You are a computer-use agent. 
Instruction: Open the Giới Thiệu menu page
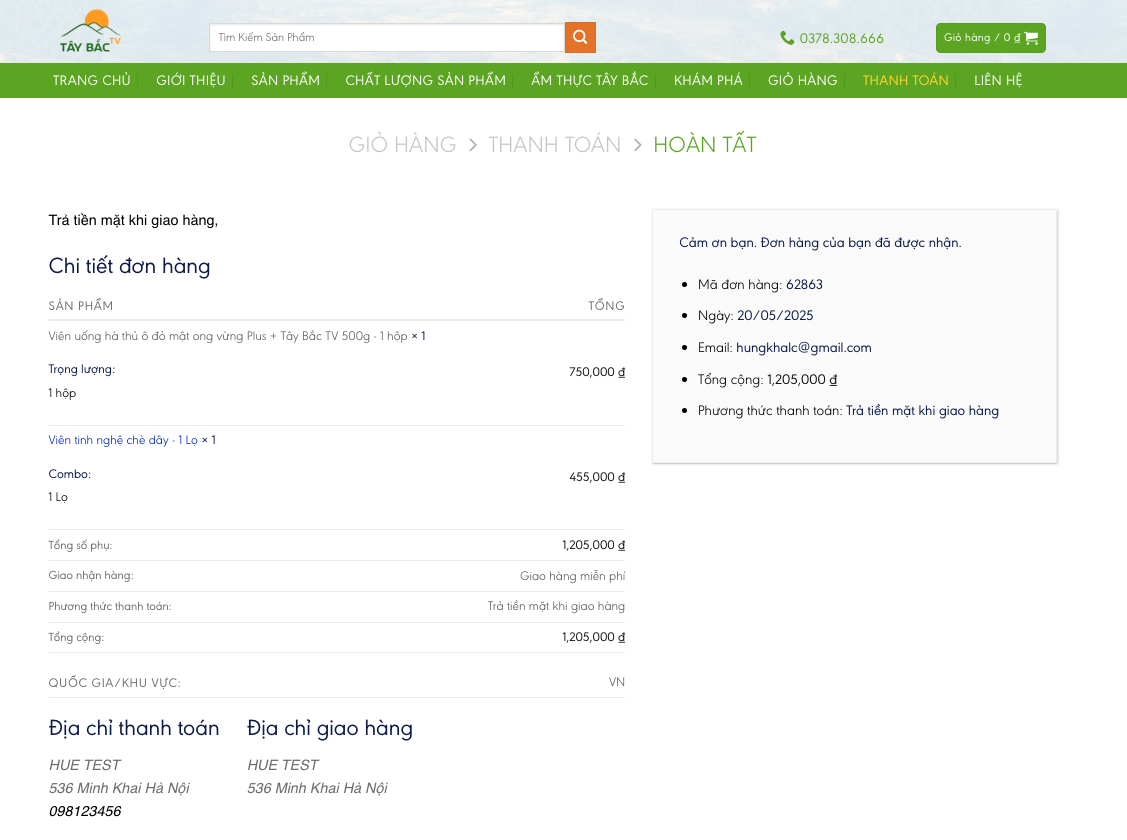[191, 80]
